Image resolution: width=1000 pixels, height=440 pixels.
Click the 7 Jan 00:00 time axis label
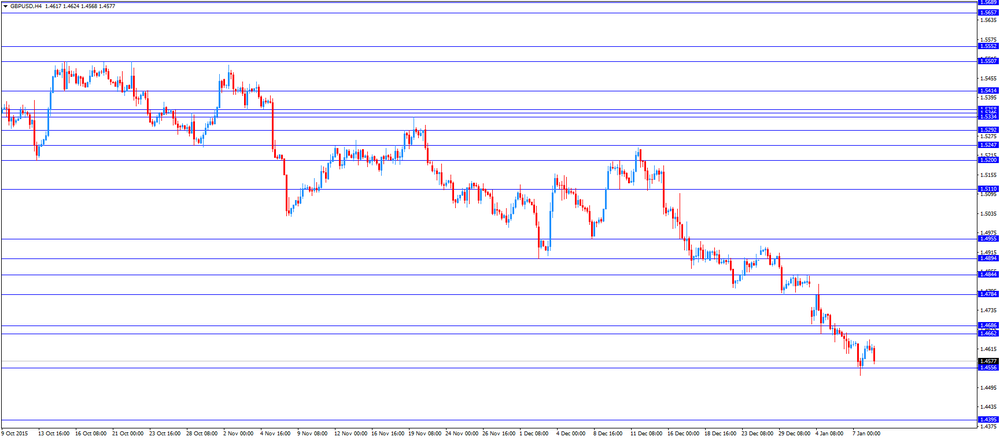click(x=865, y=432)
